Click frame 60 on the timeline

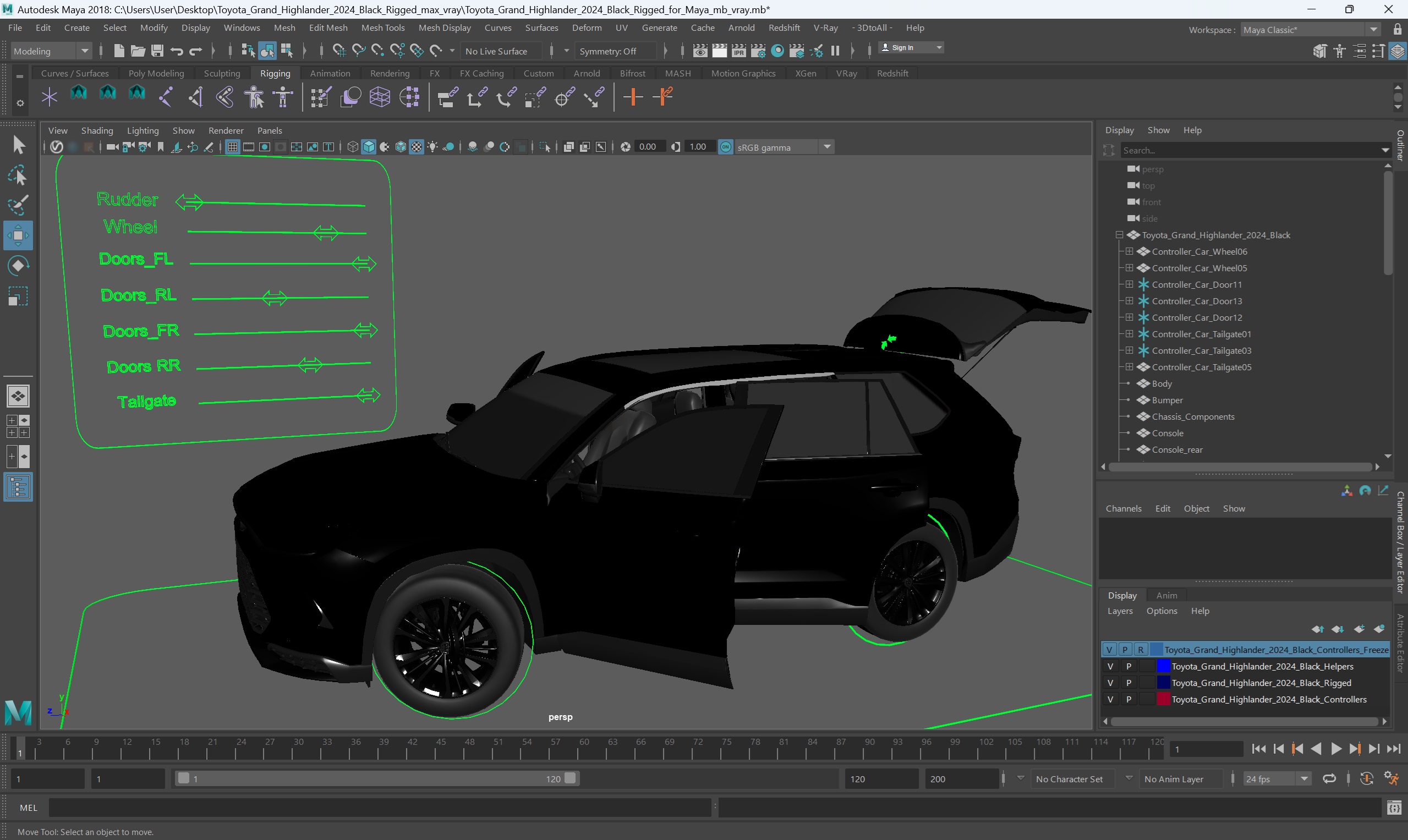click(579, 749)
